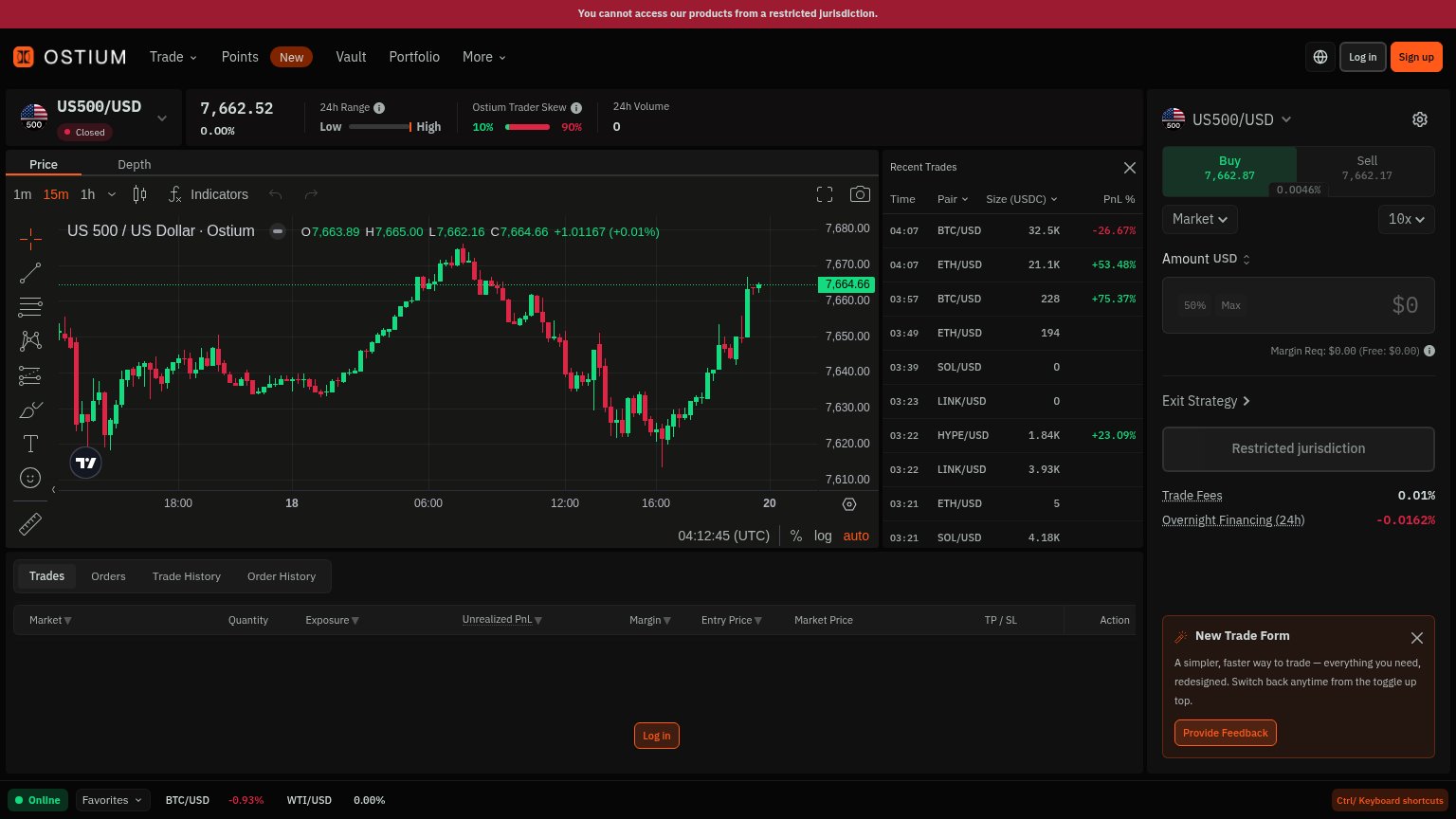Change the candlestick chart style
The width and height of the screenshot is (1456, 819).
tap(139, 194)
